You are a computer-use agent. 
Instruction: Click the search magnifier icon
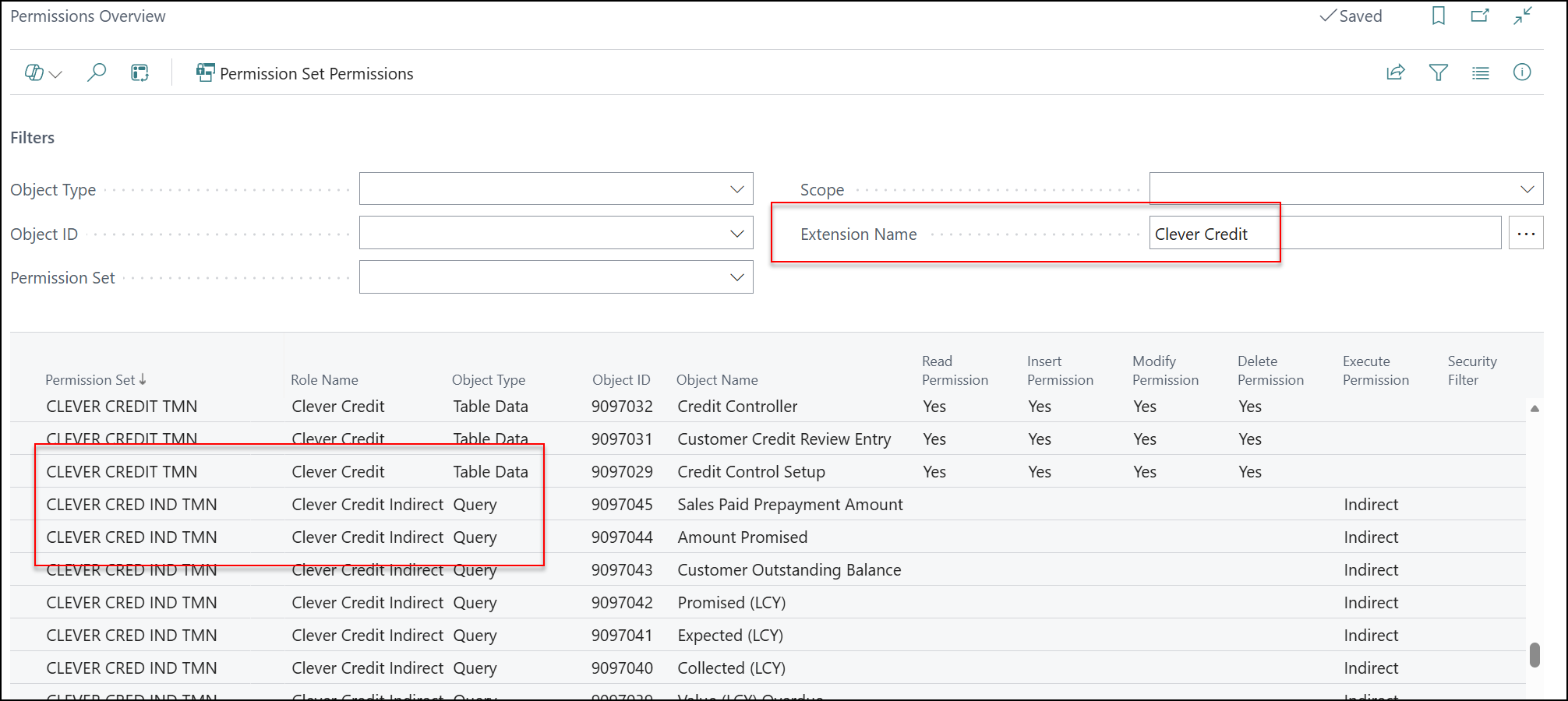pyautogui.click(x=96, y=73)
